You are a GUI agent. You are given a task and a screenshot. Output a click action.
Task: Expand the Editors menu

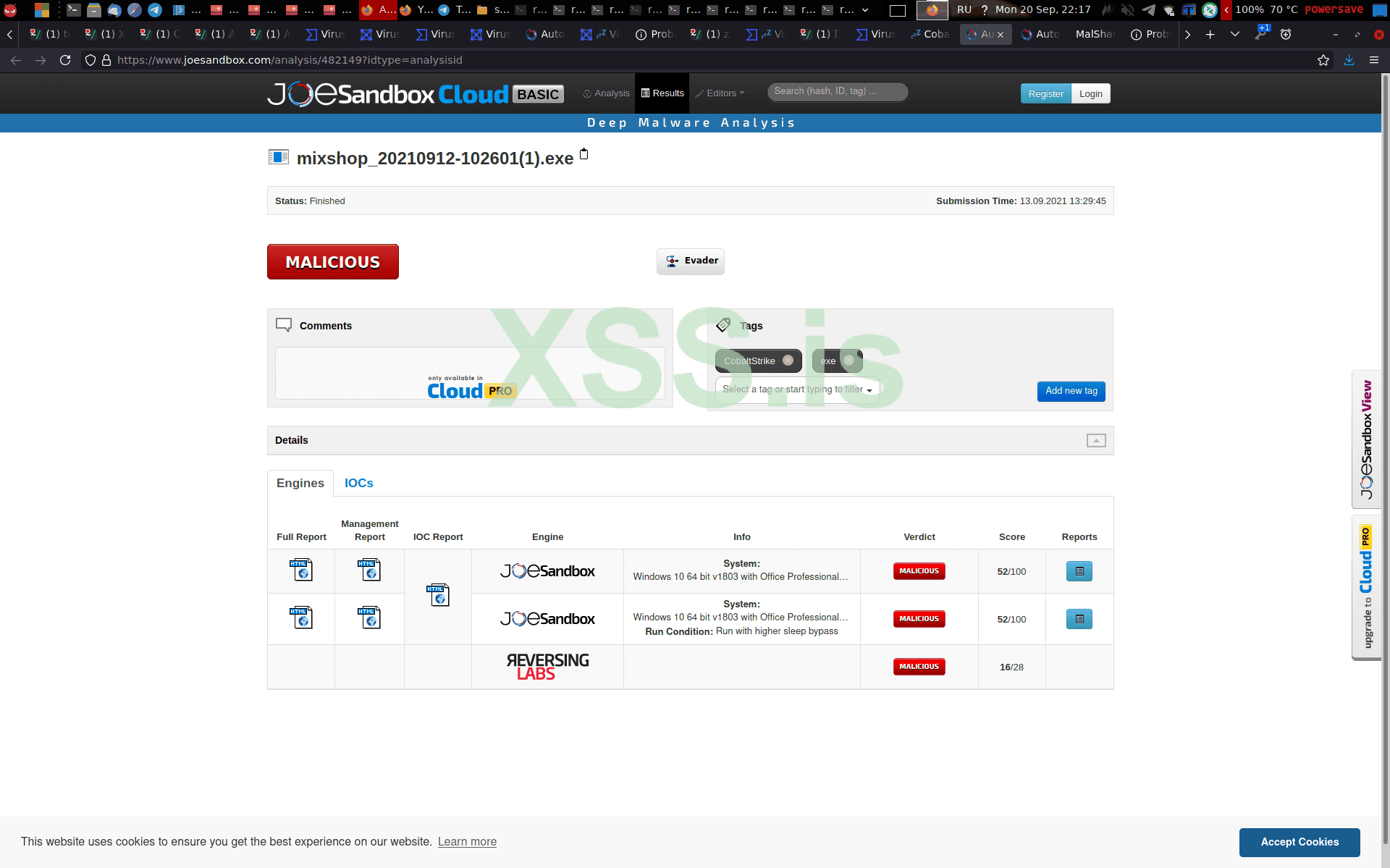720,93
